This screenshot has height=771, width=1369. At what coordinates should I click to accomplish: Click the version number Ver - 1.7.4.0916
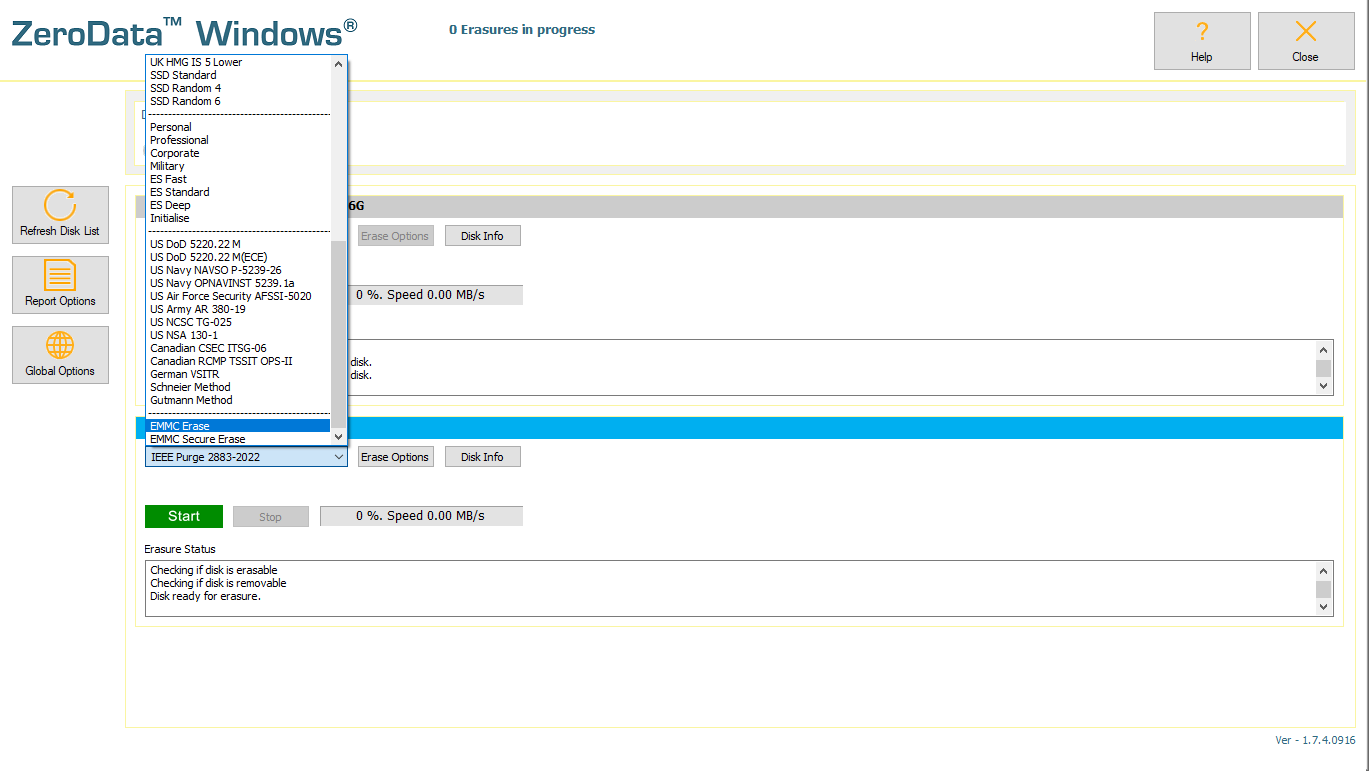pyautogui.click(x=1315, y=740)
